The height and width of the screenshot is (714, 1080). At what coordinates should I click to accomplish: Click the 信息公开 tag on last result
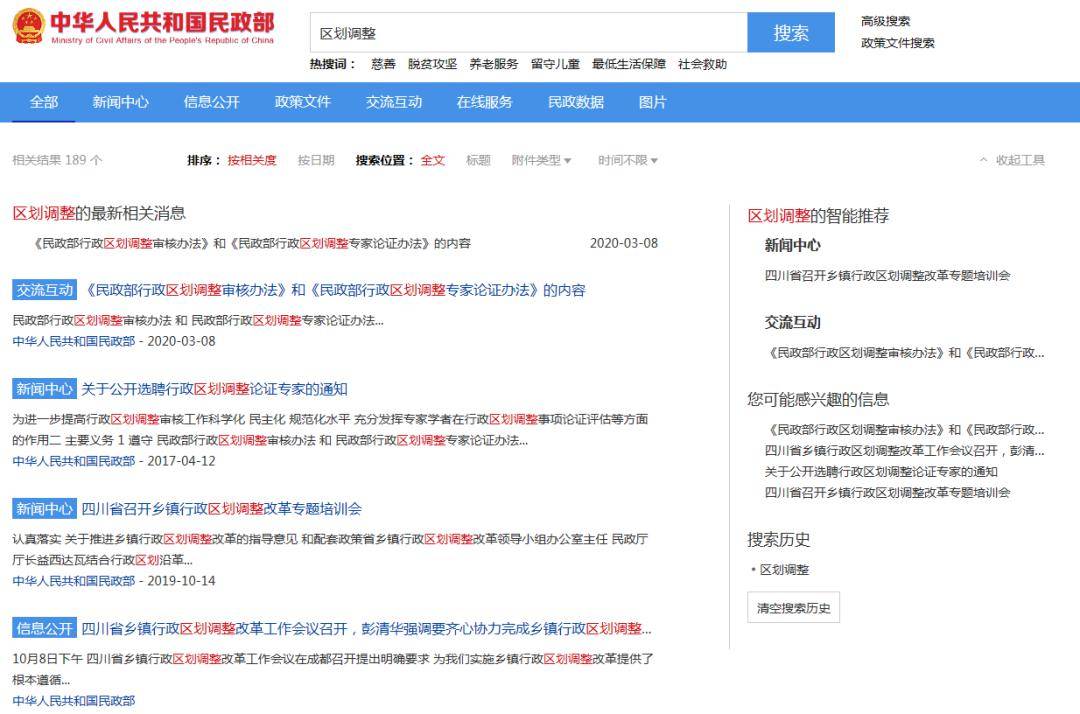coord(45,629)
